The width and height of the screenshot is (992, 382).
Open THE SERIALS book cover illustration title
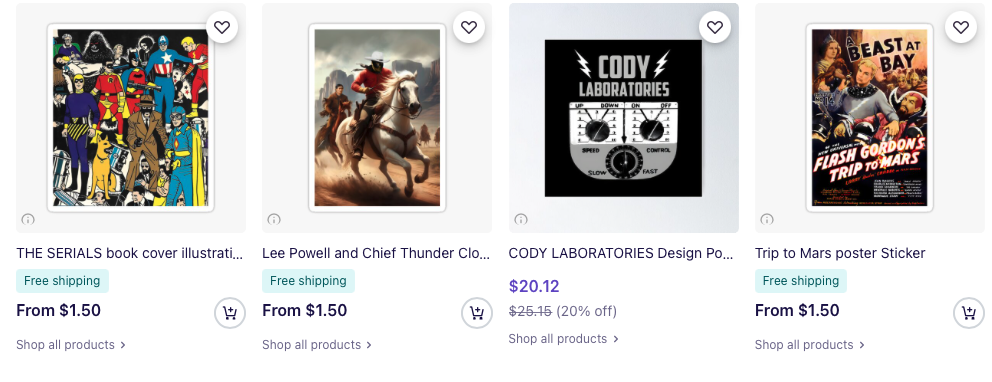pos(130,254)
